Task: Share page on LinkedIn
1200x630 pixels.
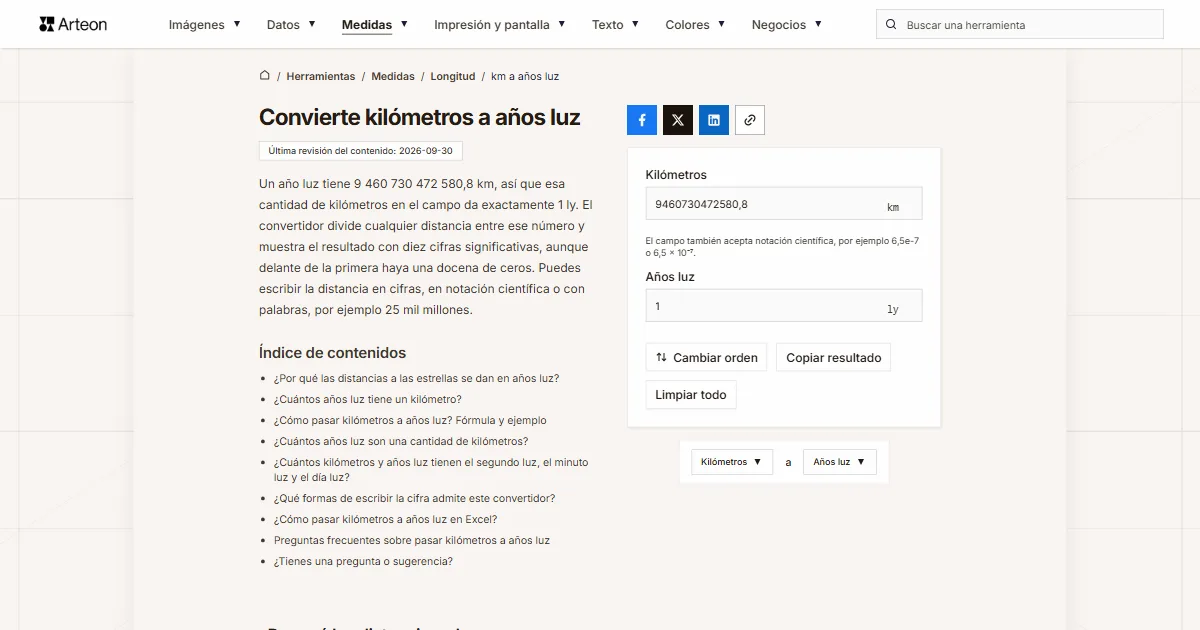Action: [x=714, y=120]
